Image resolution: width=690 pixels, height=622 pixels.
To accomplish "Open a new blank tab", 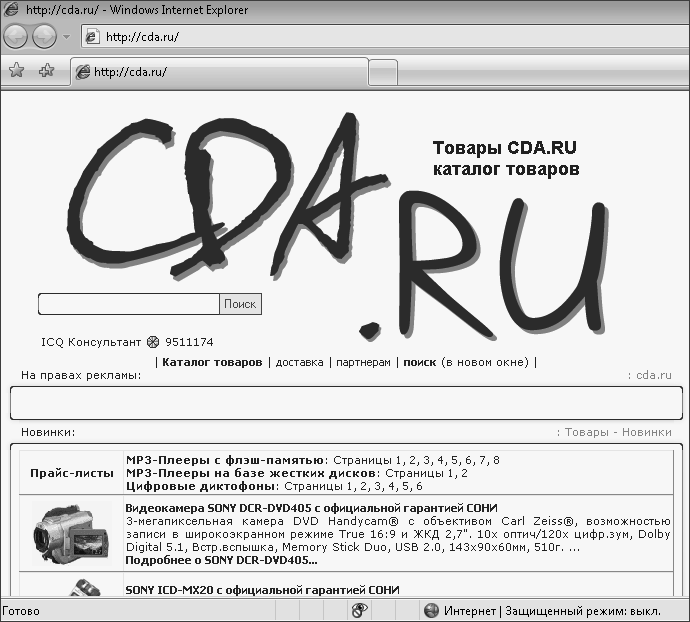I will (382, 72).
